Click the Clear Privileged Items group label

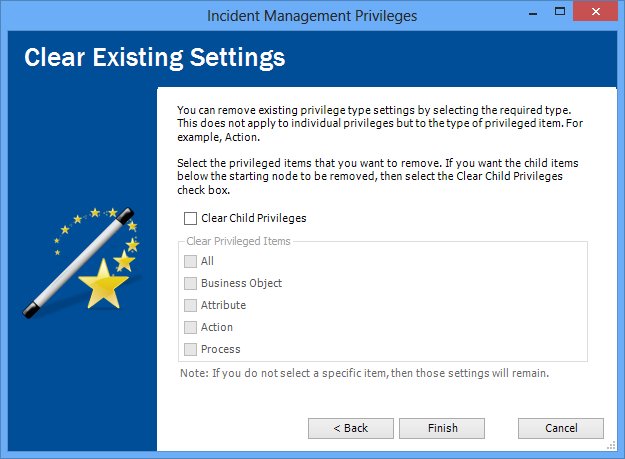238,241
